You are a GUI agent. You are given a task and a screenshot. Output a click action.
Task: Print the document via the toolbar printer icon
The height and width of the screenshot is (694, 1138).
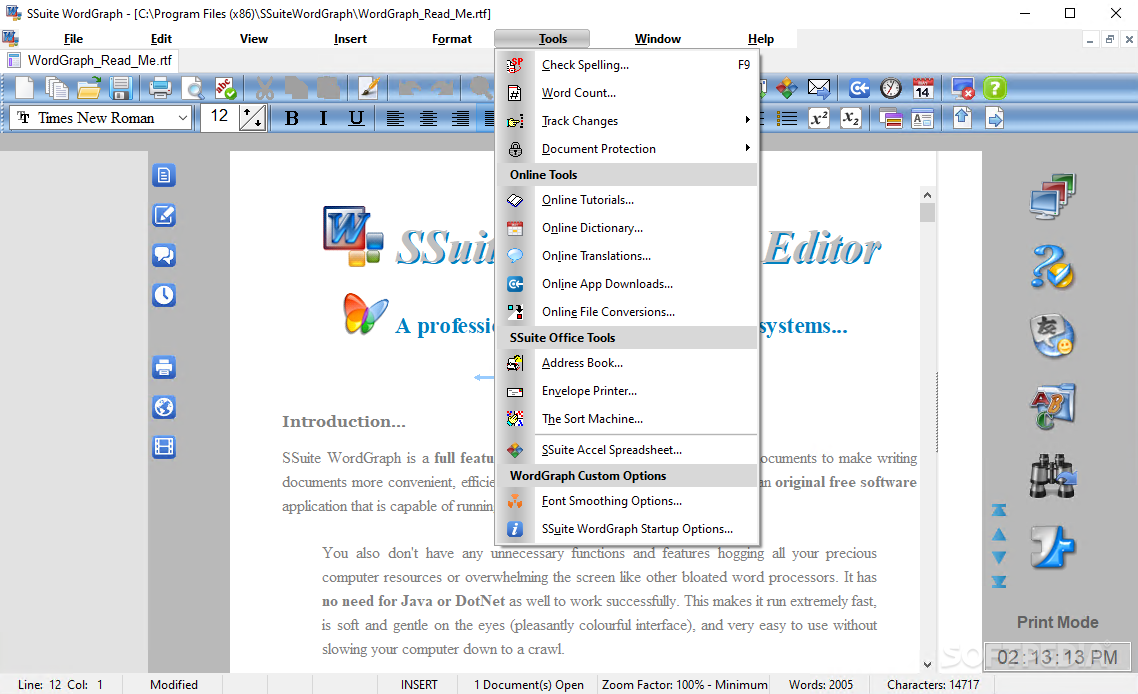[x=160, y=89]
